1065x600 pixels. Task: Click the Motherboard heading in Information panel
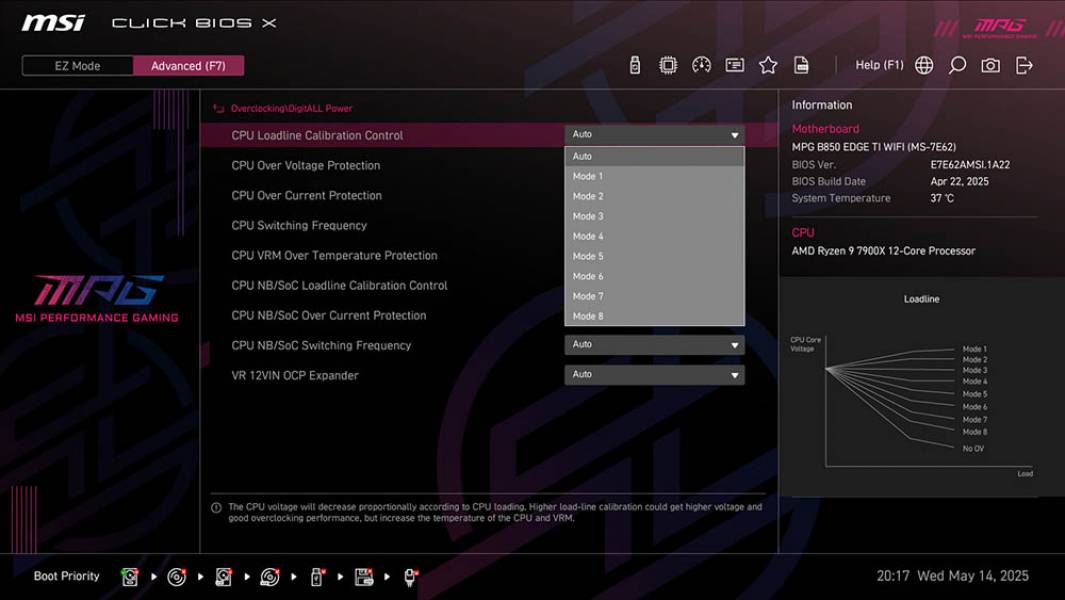[825, 129]
